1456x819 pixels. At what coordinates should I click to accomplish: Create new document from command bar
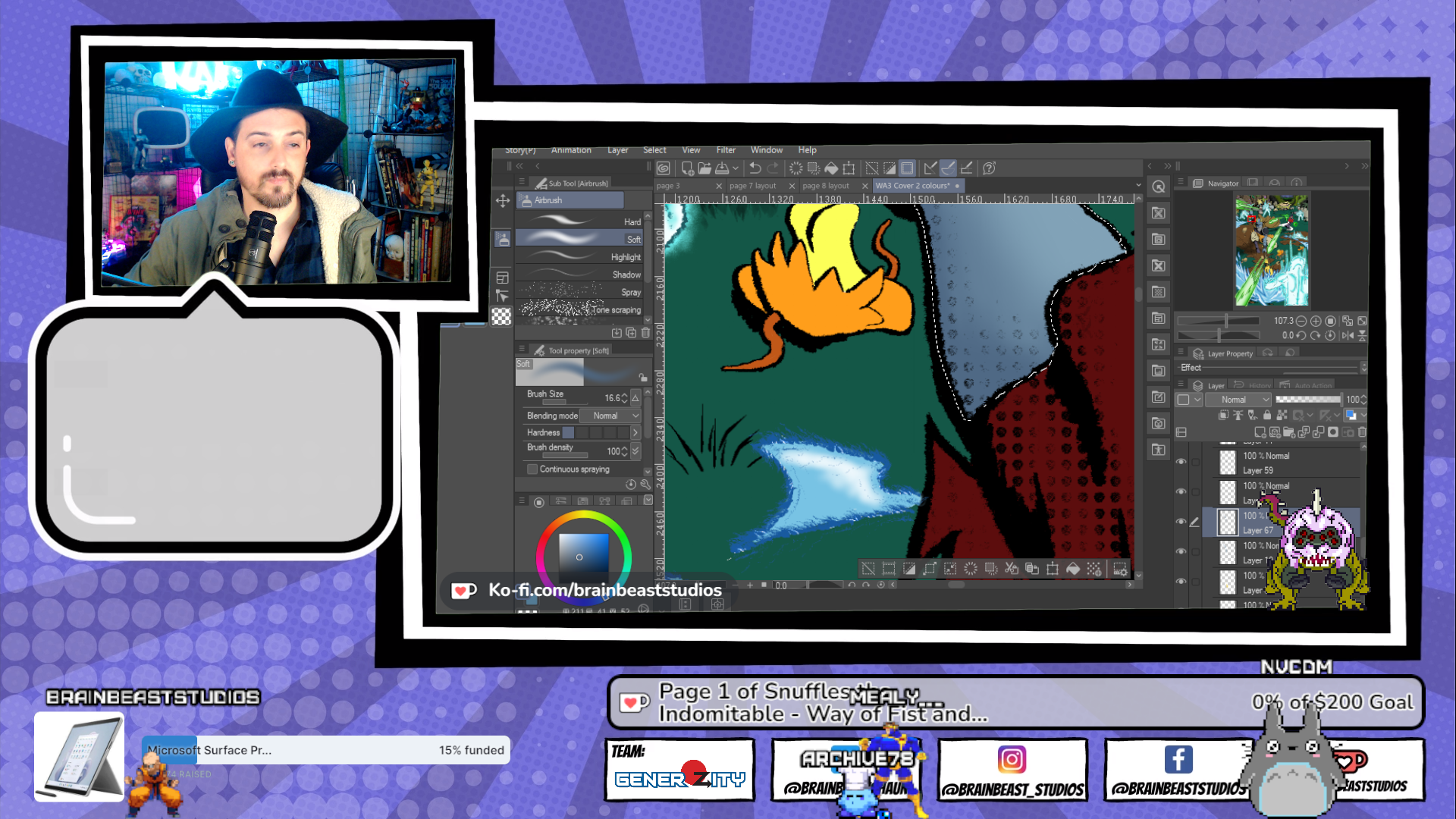click(x=686, y=168)
